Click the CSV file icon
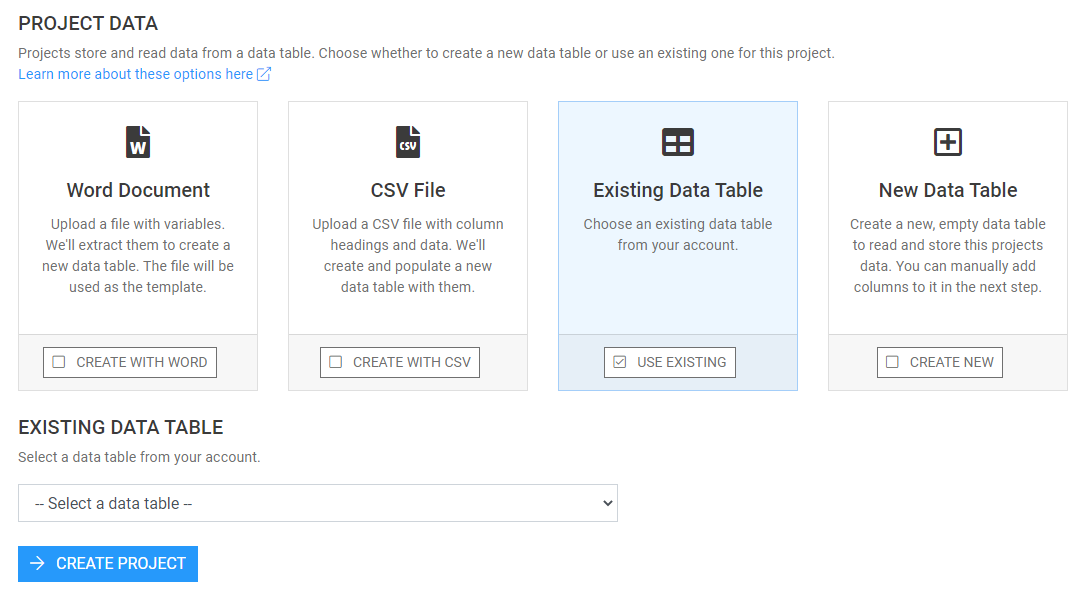The width and height of the screenshot is (1083, 598). coord(408,142)
